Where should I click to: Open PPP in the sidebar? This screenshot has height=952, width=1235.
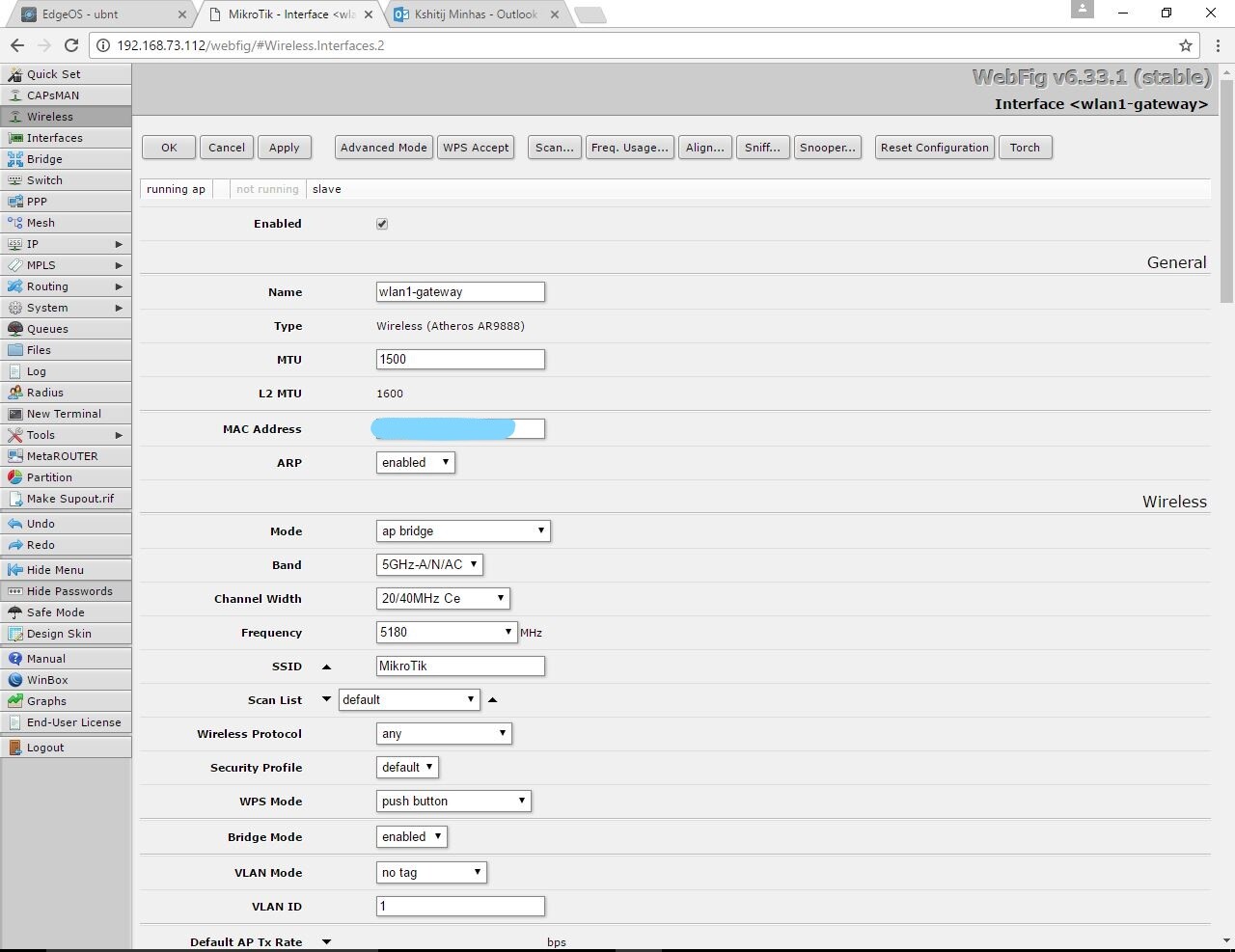click(66, 202)
